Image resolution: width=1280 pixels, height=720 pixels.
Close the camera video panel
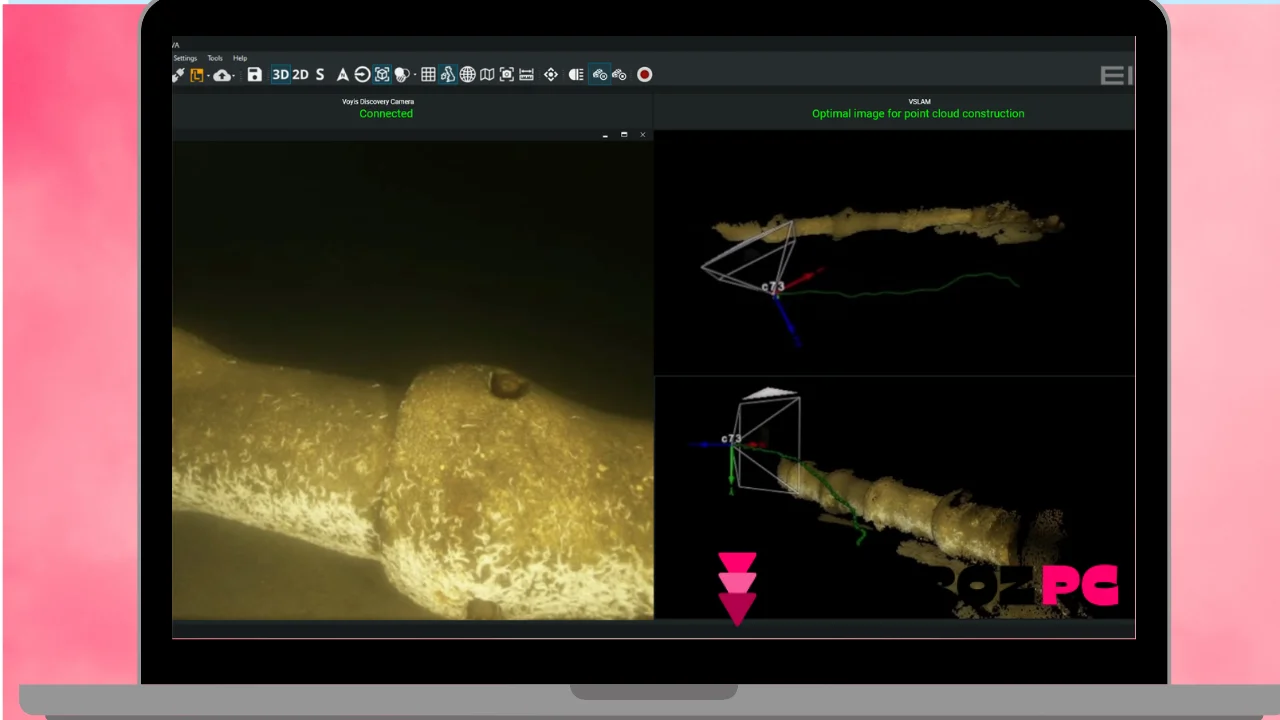coord(643,135)
